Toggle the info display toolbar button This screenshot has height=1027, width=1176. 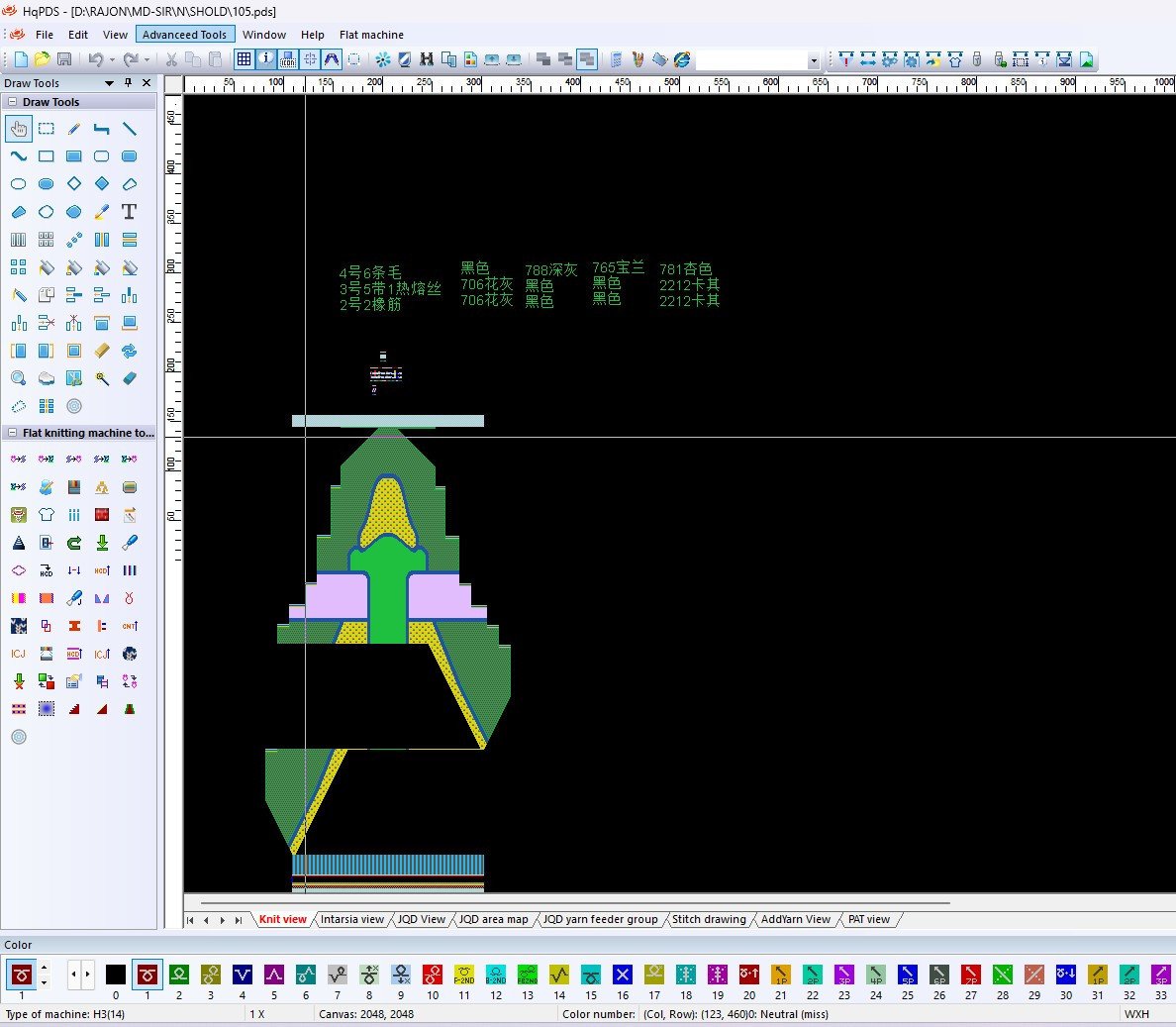pyautogui.click(x=266, y=59)
